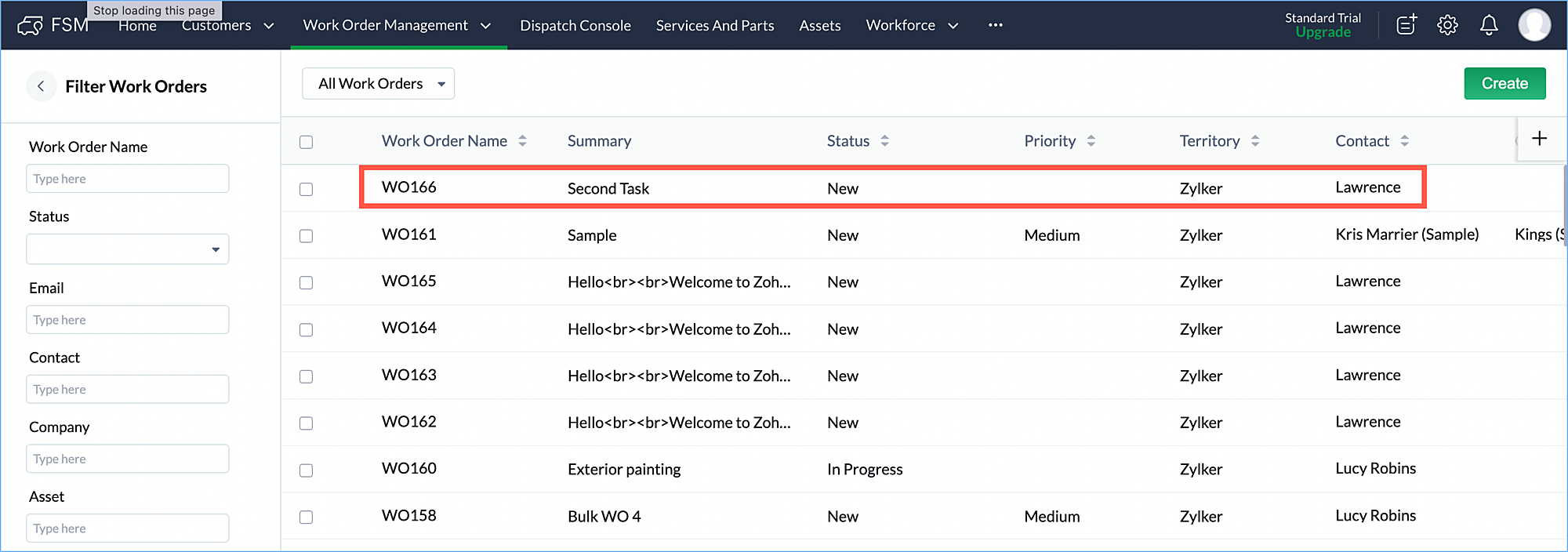Tick the select all work orders checkbox
Viewport: 1568px width, 552px height.
[x=306, y=142]
